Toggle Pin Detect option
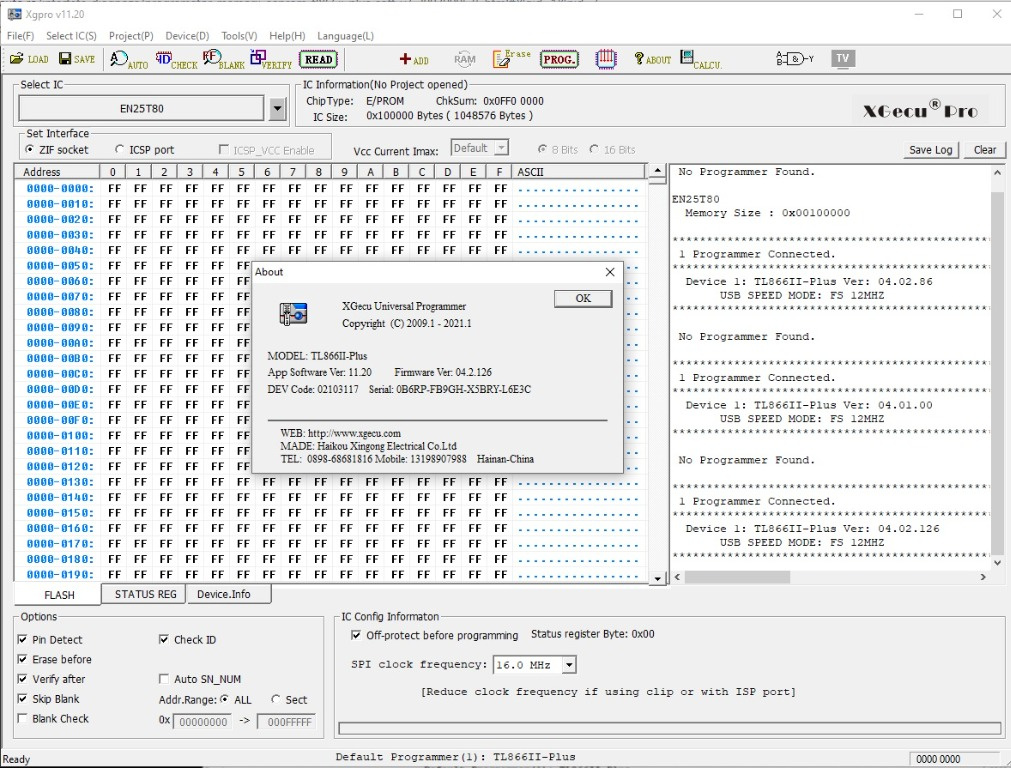Image resolution: width=1011 pixels, height=768 pixels. [x=23, y=640]
